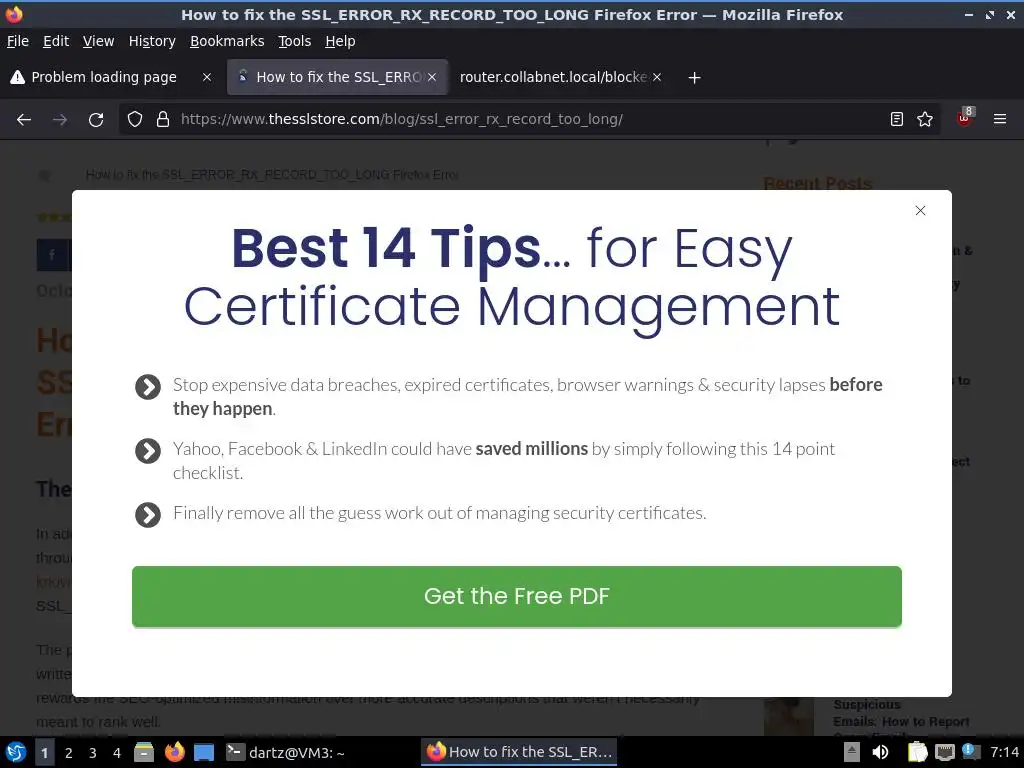Click the Firefox logo in the title bar
The image size is (1024, 768).
pyautogui.click(x=14, y=14)
